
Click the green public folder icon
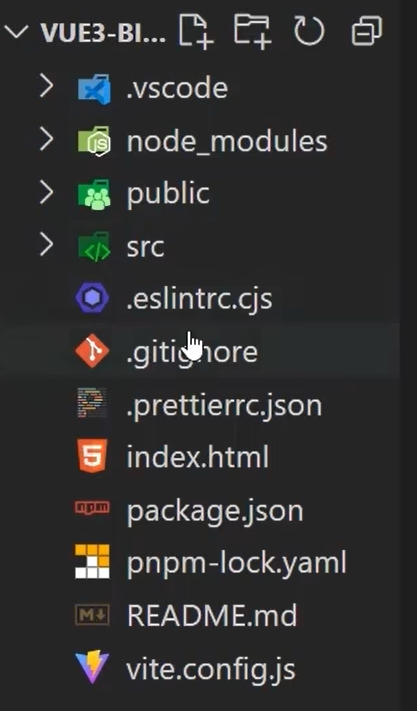tap(93, 194)
